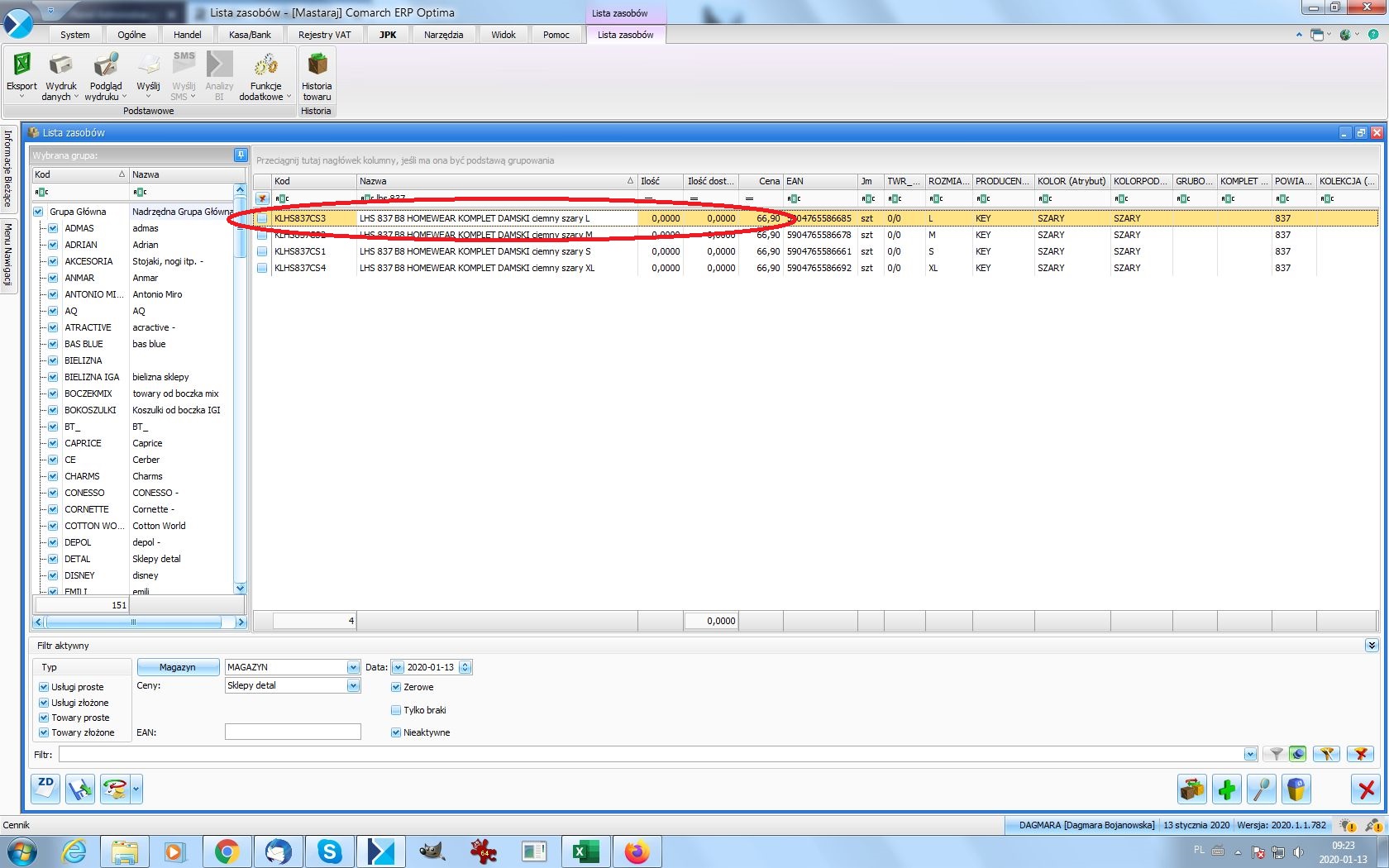Collapse the Filtr aktywny panel

tap(1372, 646)
